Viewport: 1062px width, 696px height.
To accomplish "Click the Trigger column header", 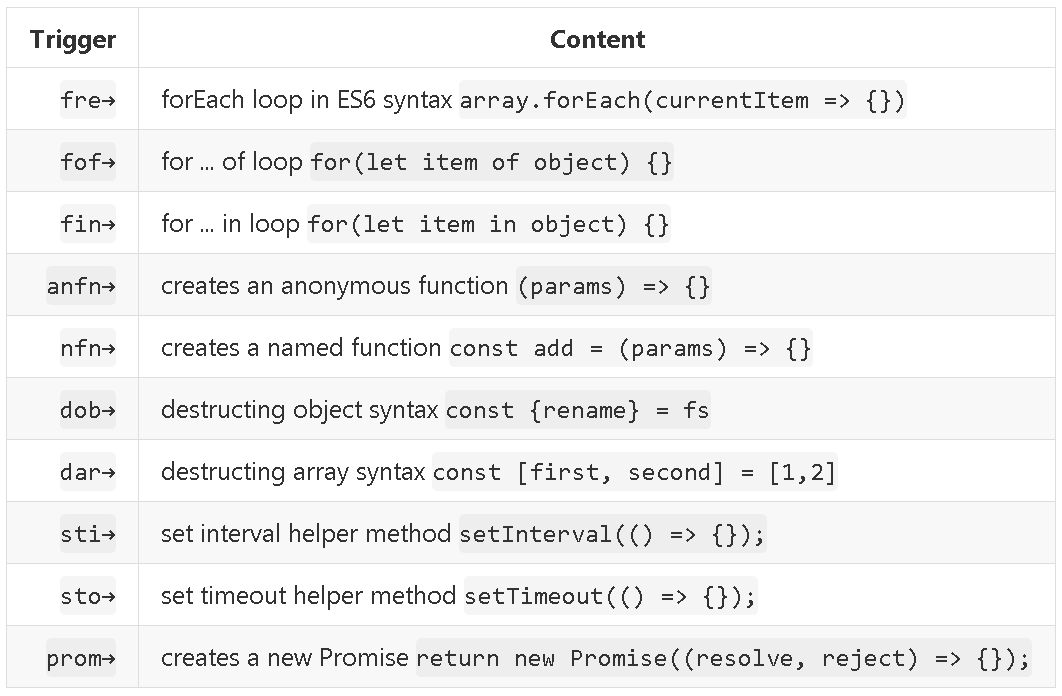I will [x=73, y=40].
